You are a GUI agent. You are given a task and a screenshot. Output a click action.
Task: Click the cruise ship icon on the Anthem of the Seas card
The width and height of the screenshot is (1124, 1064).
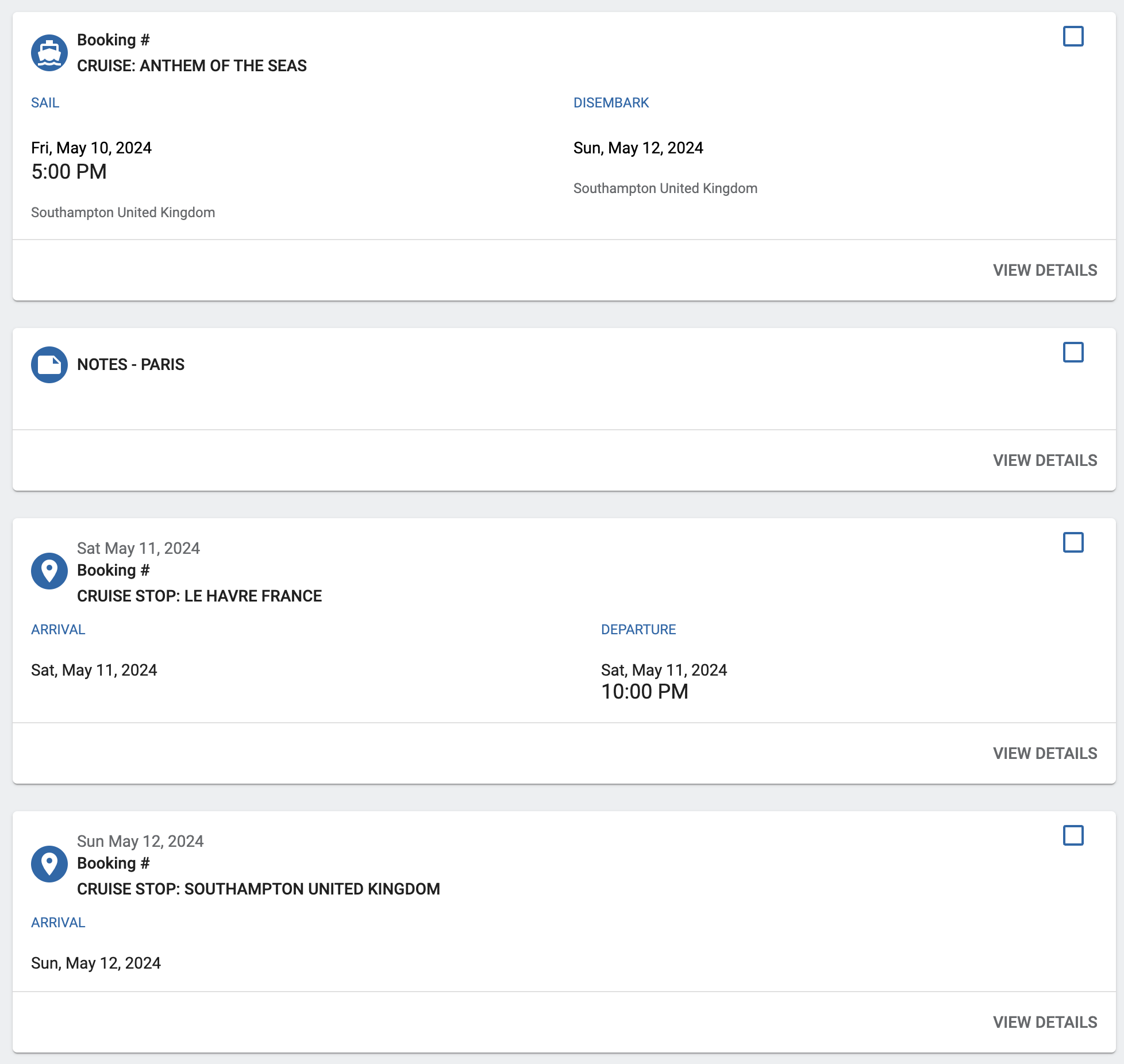(49, 53)
